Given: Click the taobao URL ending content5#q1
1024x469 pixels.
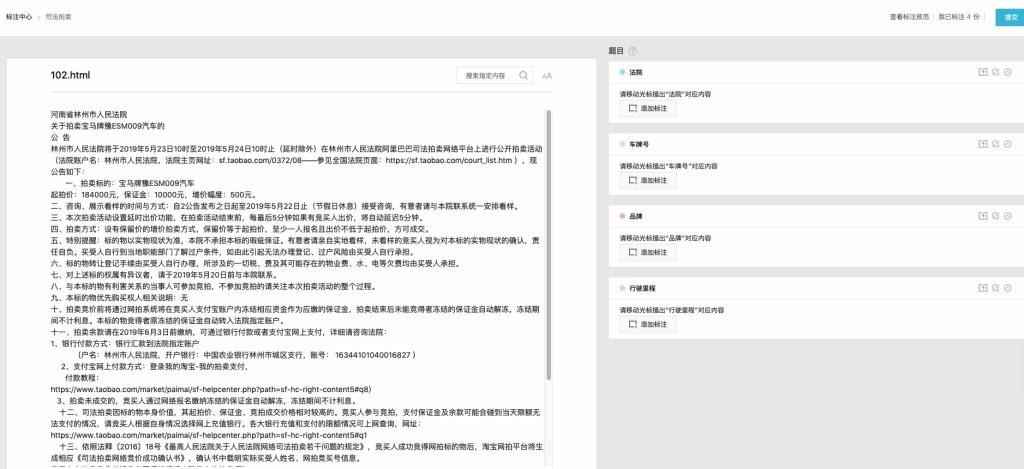Looking at the screenshot, I should [209, 435].
